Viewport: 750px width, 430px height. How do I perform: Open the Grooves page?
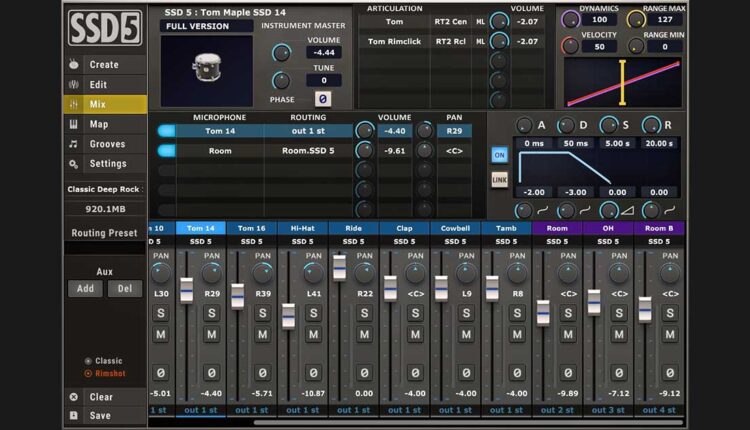107,144
